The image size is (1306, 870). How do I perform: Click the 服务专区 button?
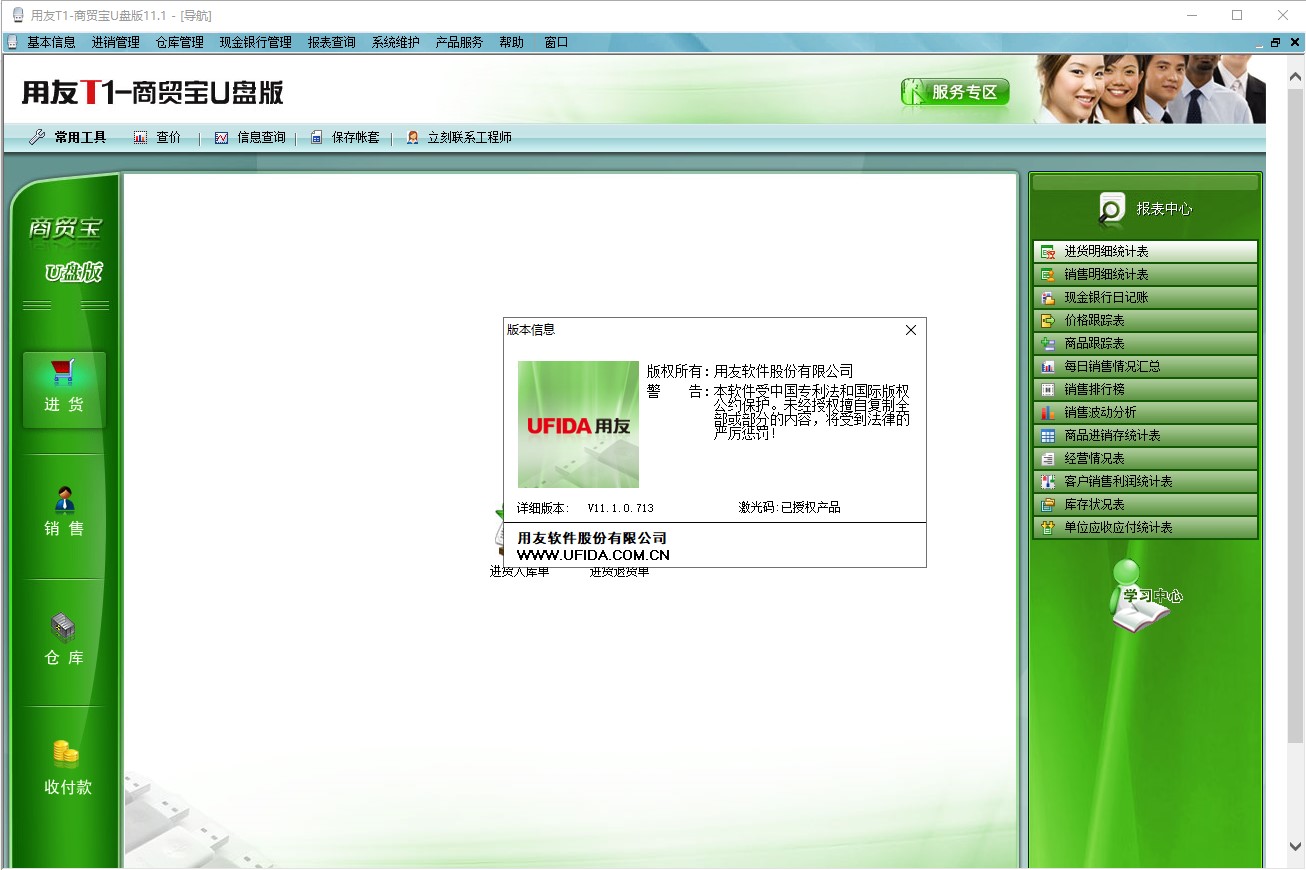click(955, 92)
